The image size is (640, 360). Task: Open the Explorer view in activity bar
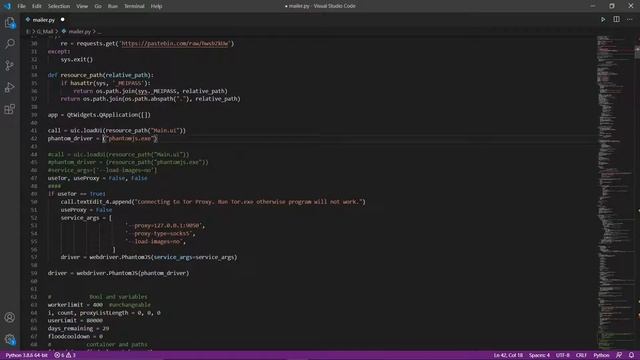coord(10,23)
